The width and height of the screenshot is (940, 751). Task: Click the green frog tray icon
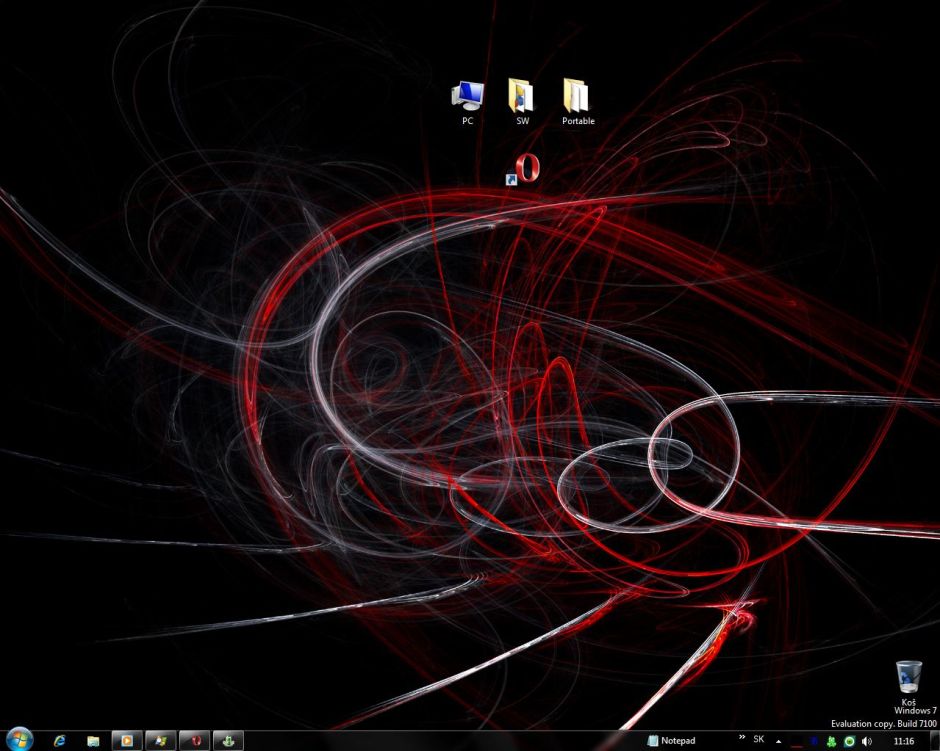[832, 741]
